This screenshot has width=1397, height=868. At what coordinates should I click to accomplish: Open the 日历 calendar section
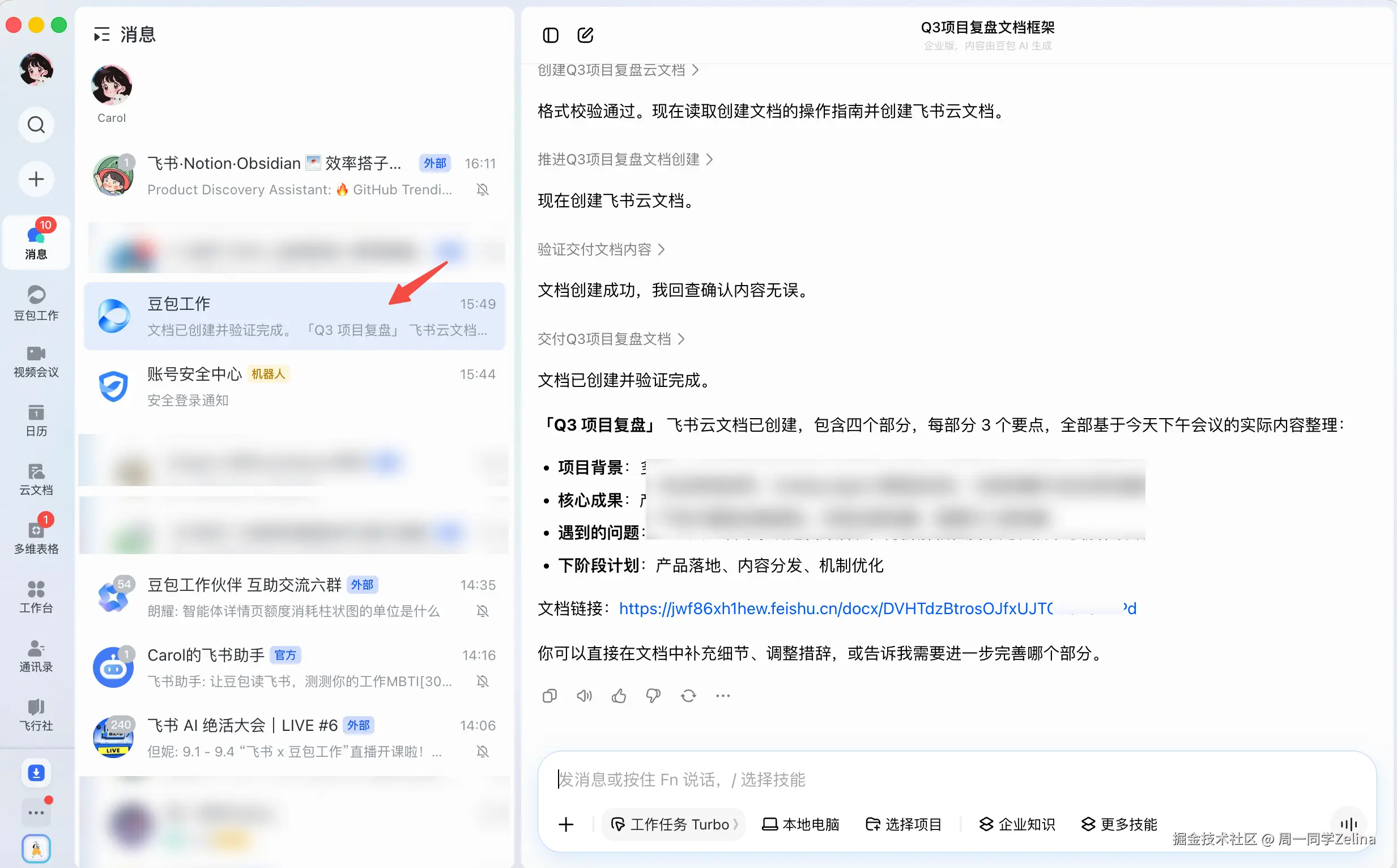(x=36, y=420)
